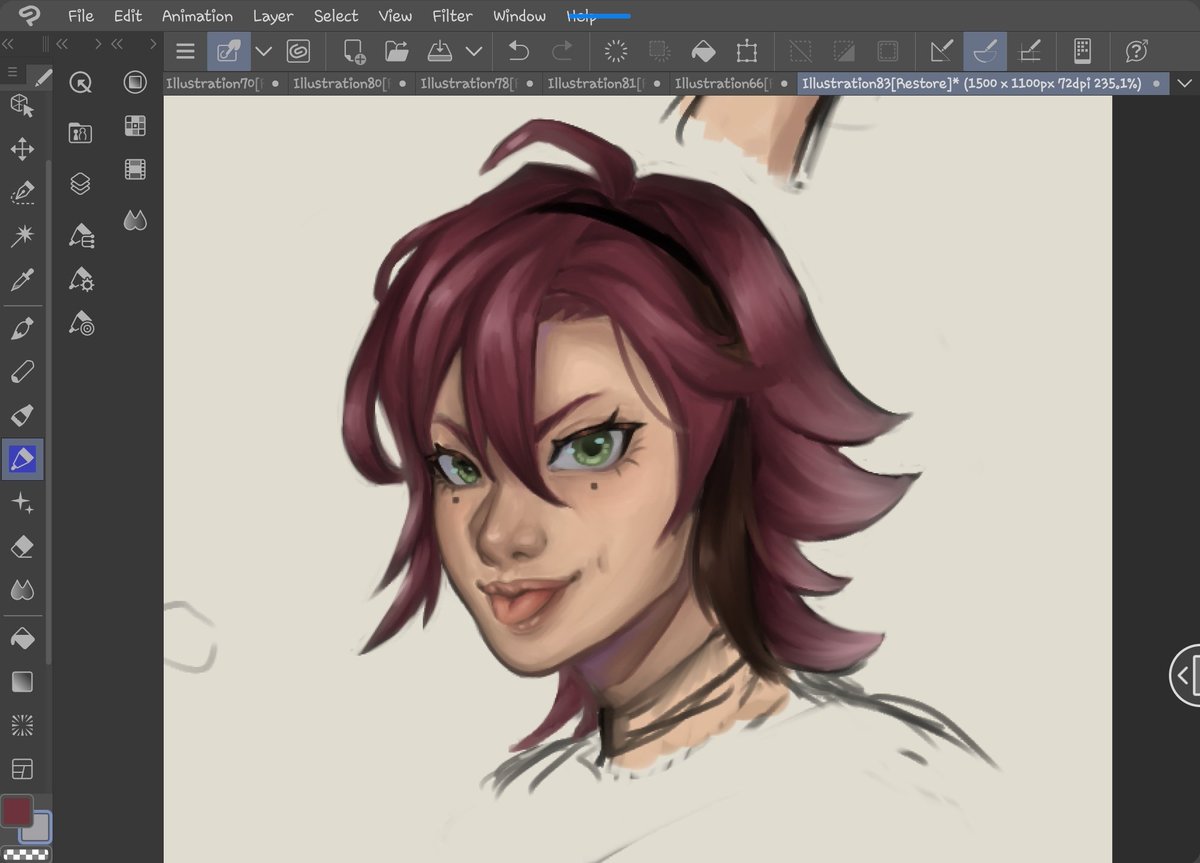
Task: Open the Color Set palette
Action: 135,126
